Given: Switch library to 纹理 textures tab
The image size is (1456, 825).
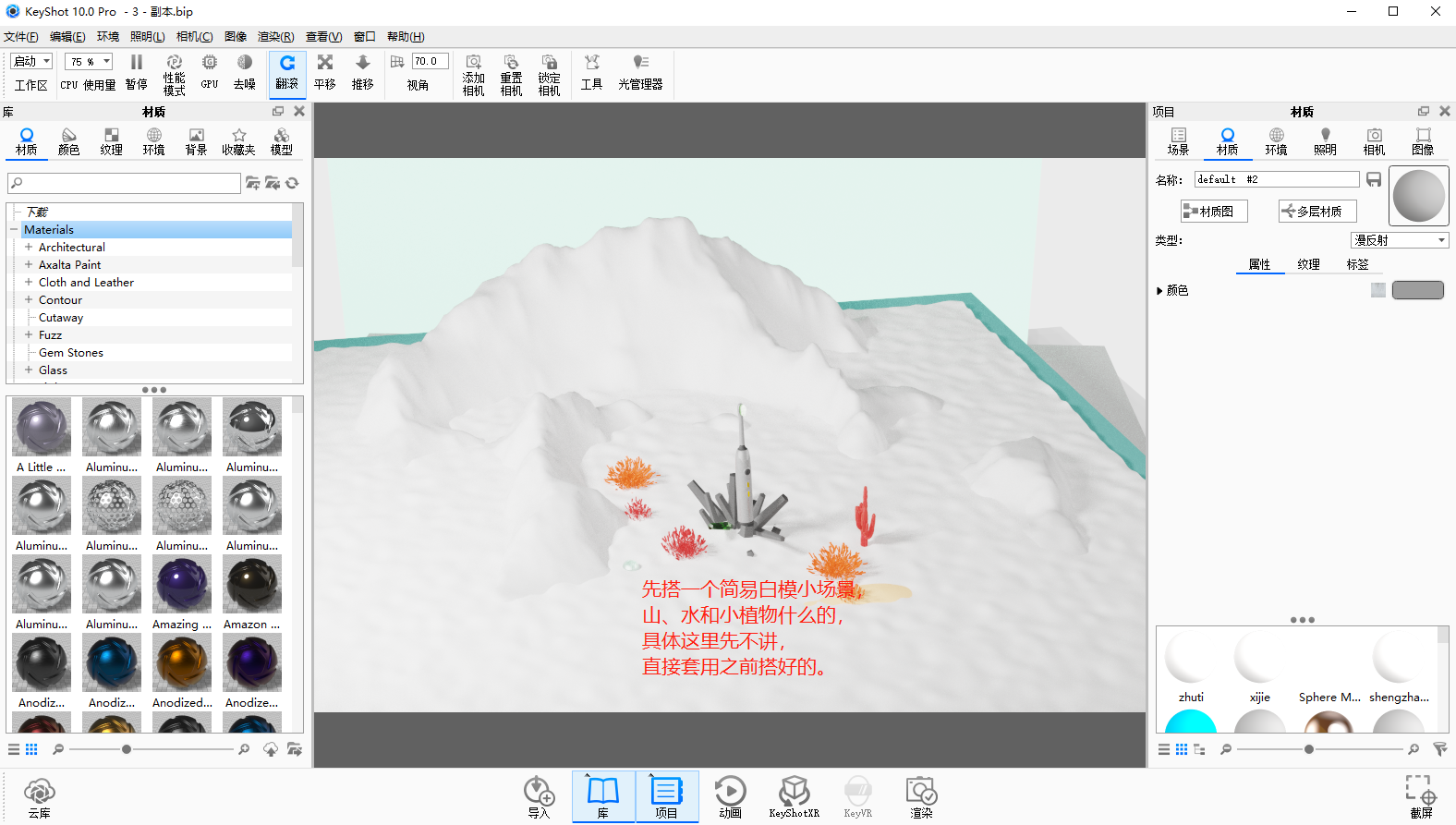Looking at the screenshot, I should coord(111,142).
